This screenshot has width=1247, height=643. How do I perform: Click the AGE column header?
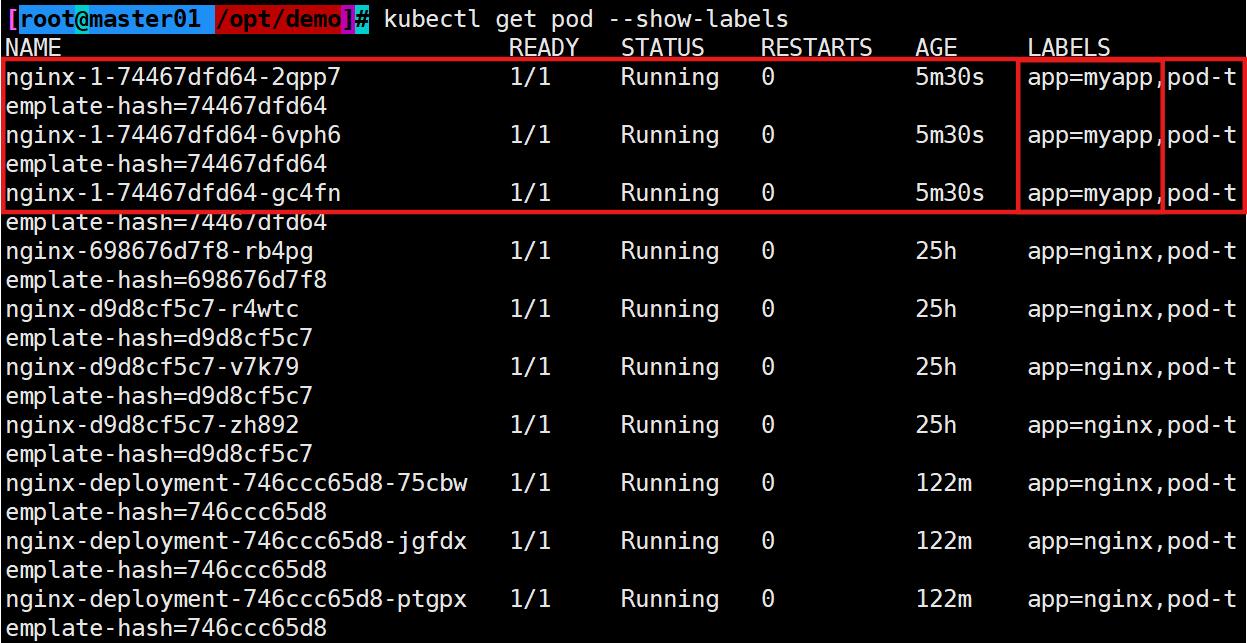coord(936,47)
